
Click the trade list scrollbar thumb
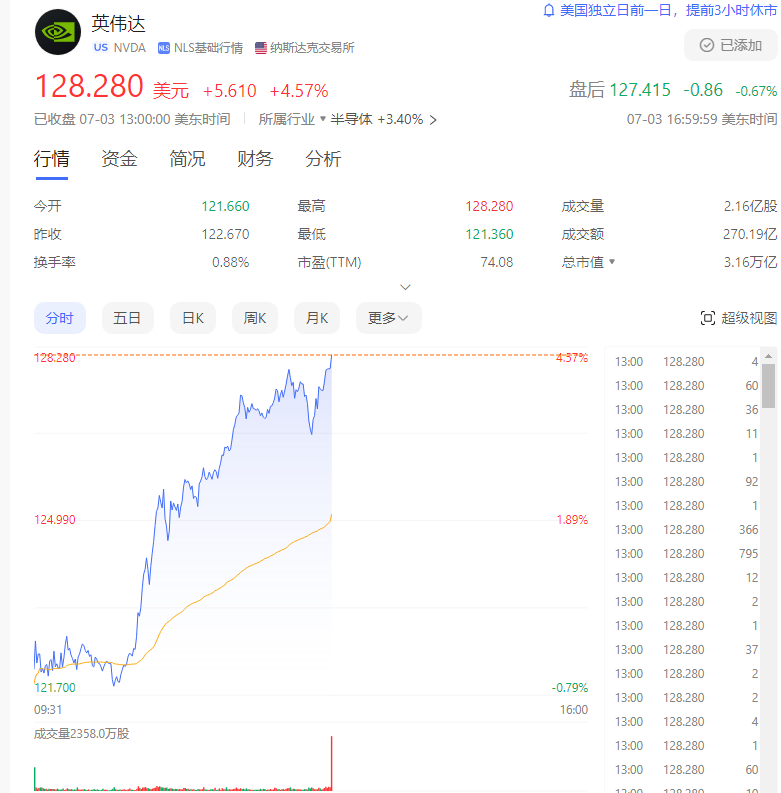click(768, 385)
